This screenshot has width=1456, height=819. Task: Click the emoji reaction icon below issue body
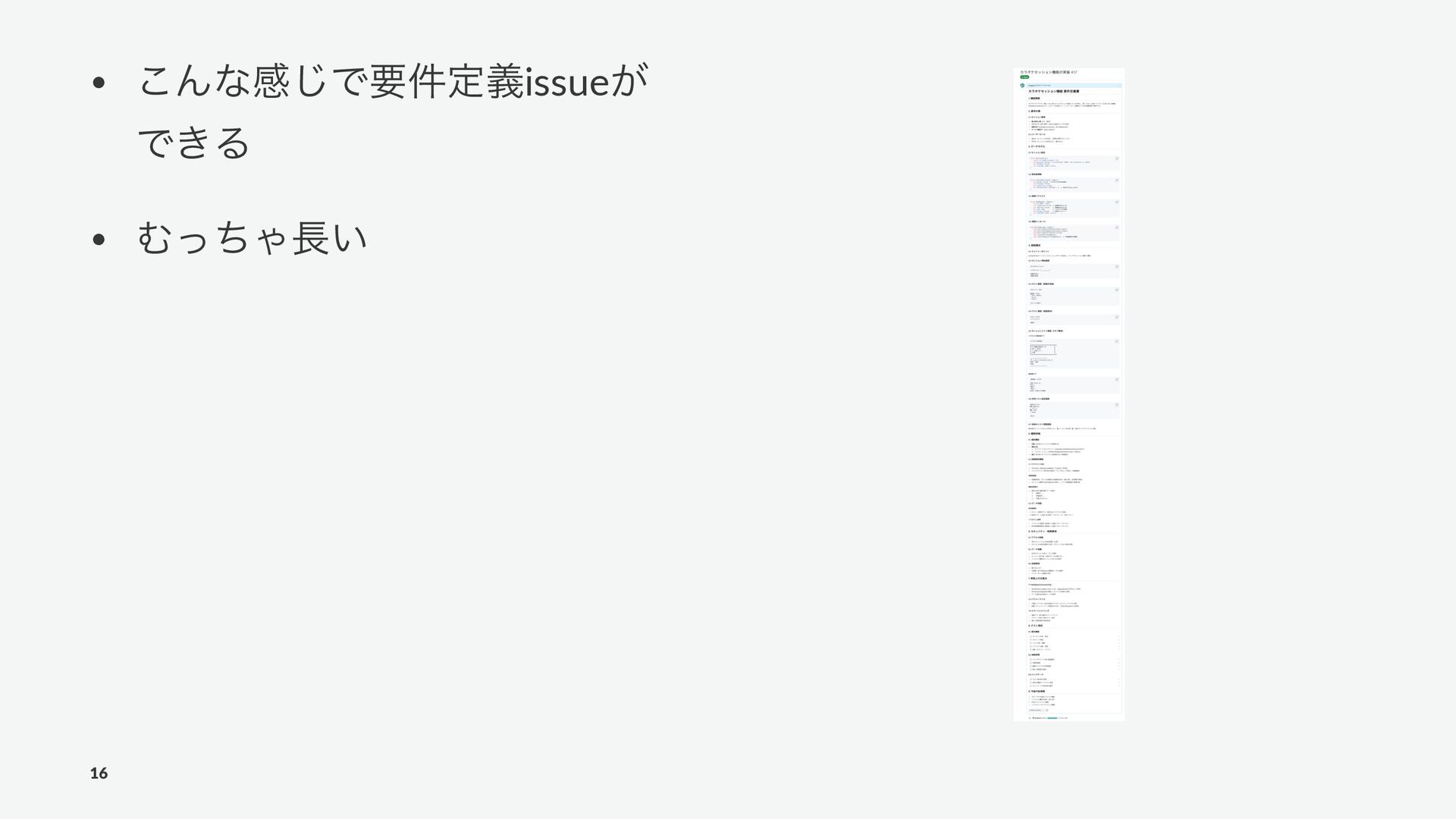[1046, 710]
